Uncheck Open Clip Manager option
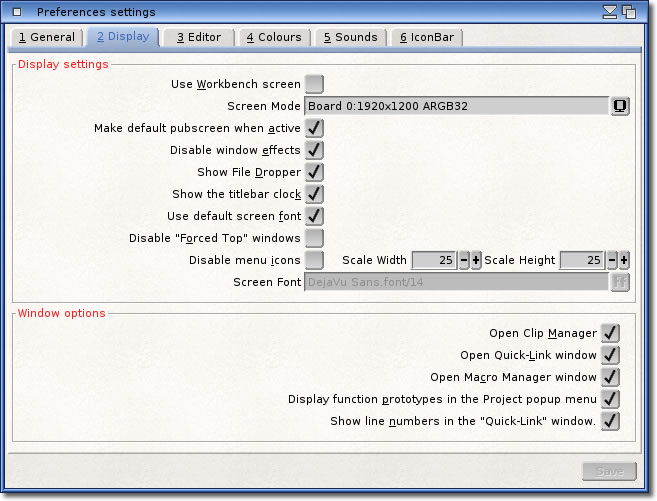657x501 pixels. click(x=610, y=333)
